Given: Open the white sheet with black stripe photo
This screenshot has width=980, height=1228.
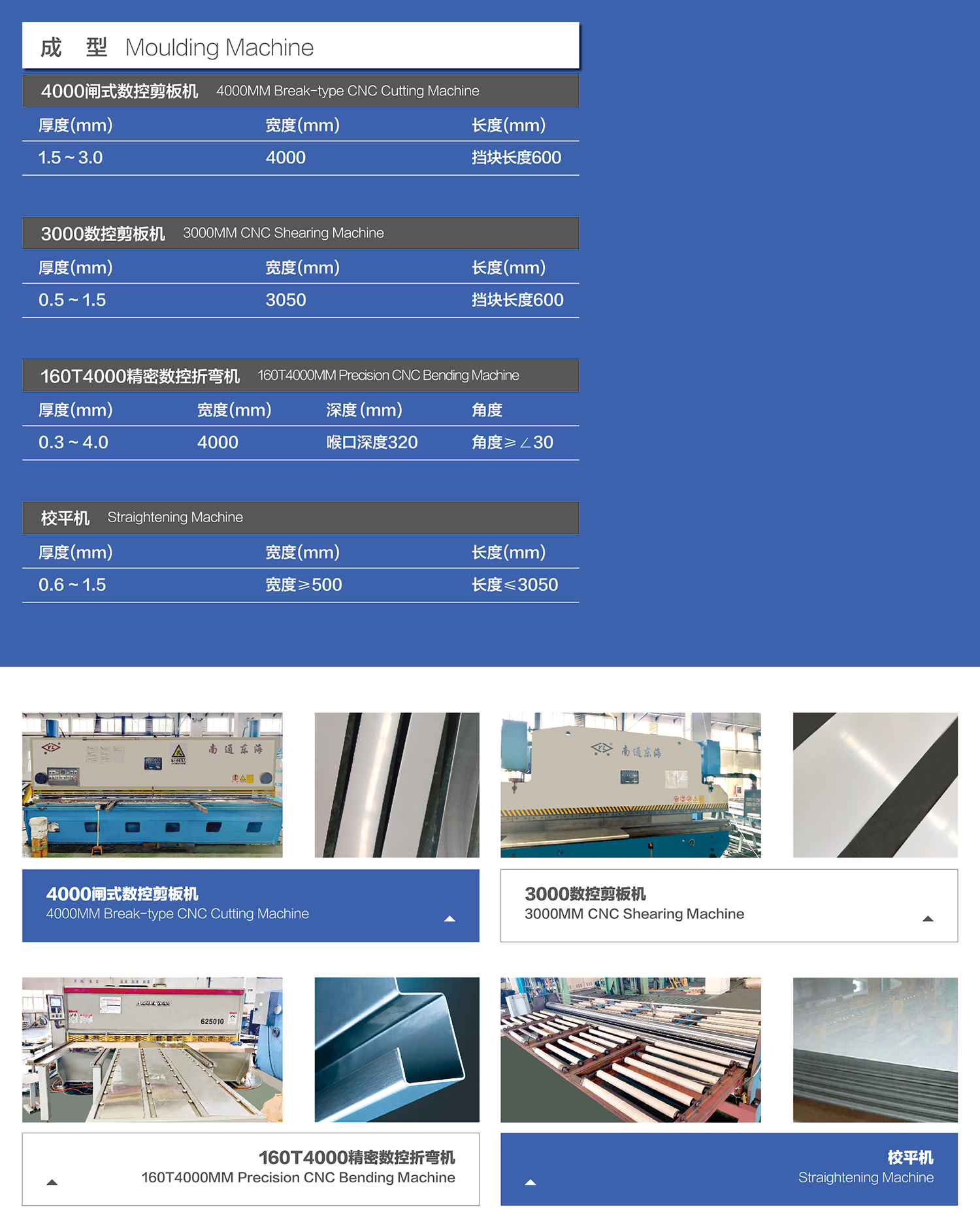Looking at the screenshot, I should coord(875,785).
